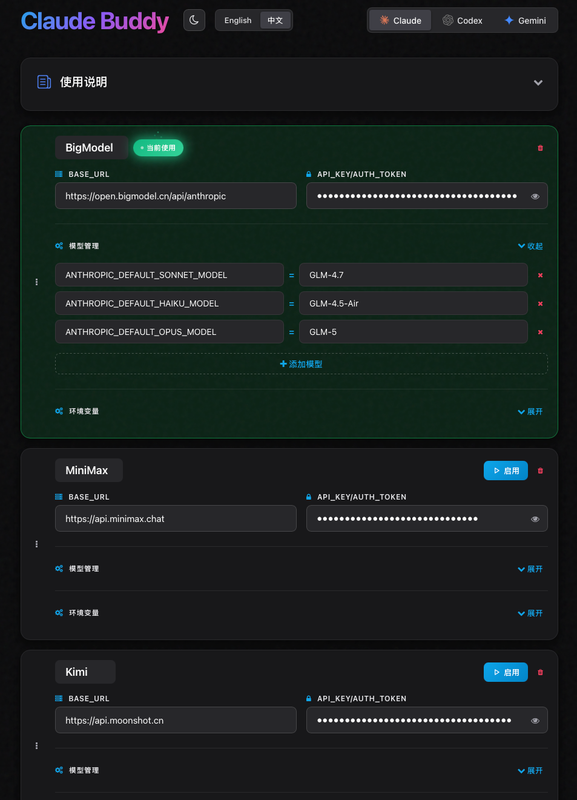This screenshot has height=800, width=577.
Task: Edit the BigModel provider name field
Action: click(91, 147)
